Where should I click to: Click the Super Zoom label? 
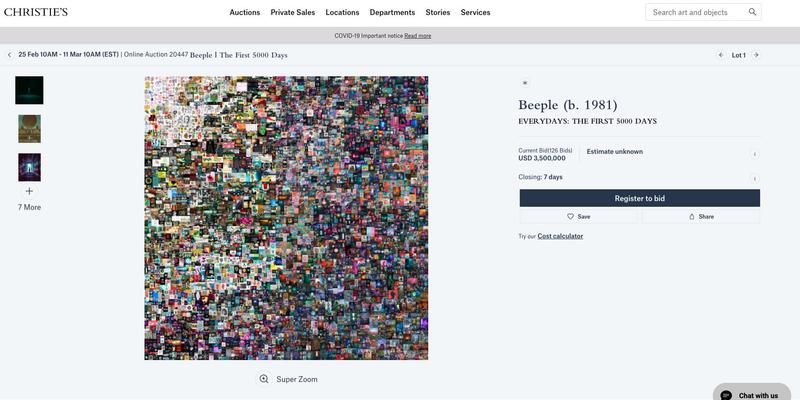pos(297,379)
